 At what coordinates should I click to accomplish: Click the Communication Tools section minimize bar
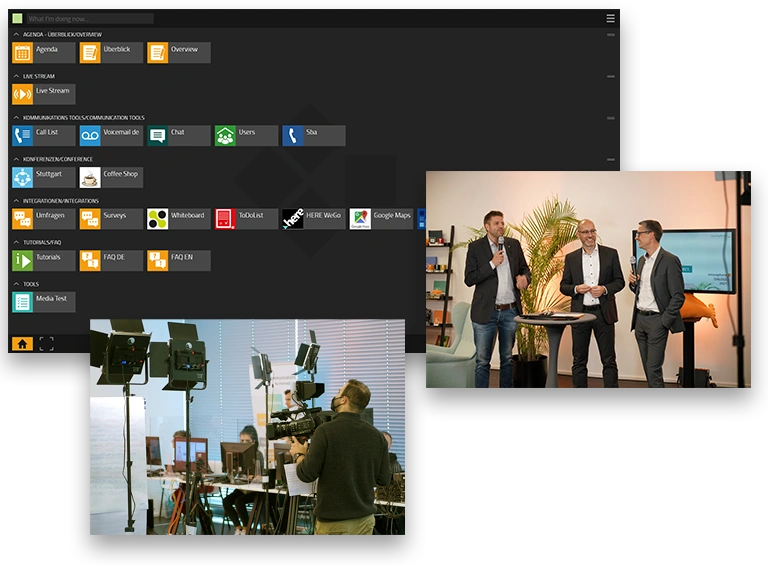click(611, 118)
